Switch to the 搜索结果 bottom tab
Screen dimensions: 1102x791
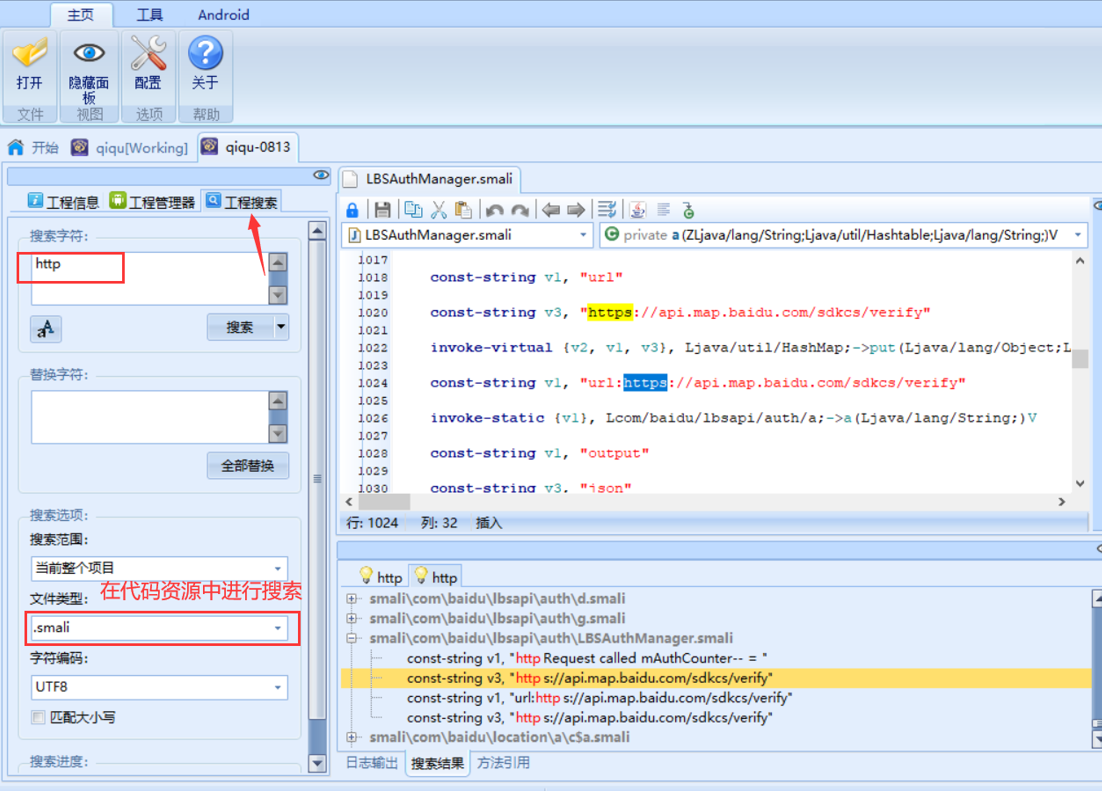tap(437, 763)
